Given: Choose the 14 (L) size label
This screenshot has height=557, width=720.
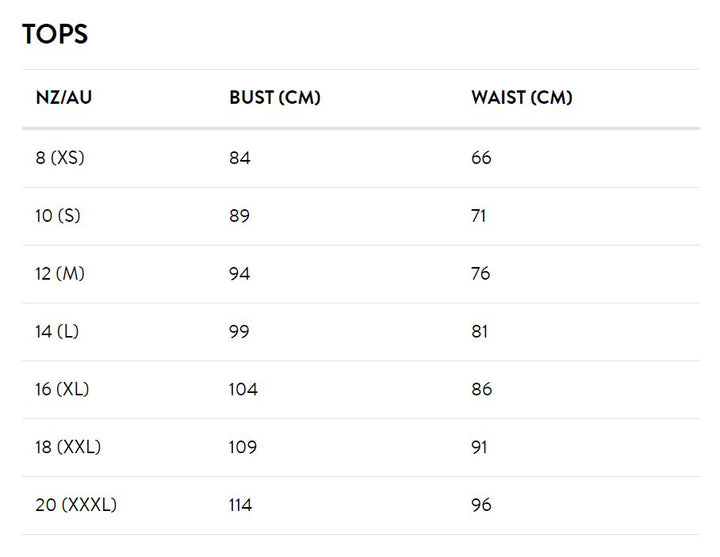Looking at the screenshot, I should click(x=57, y=332).
